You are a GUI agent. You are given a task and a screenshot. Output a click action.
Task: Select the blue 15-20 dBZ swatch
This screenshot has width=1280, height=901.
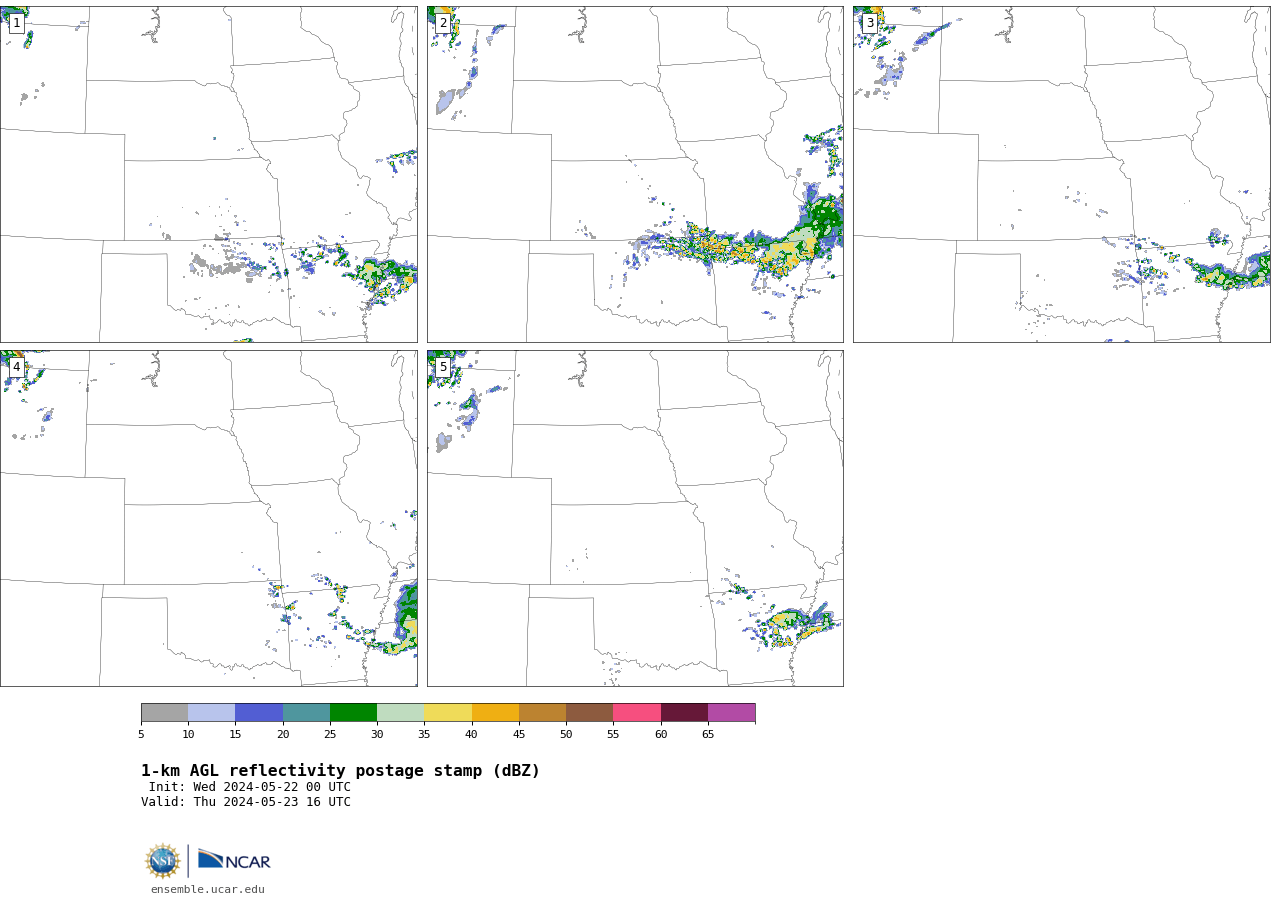[x=259, y=713]
